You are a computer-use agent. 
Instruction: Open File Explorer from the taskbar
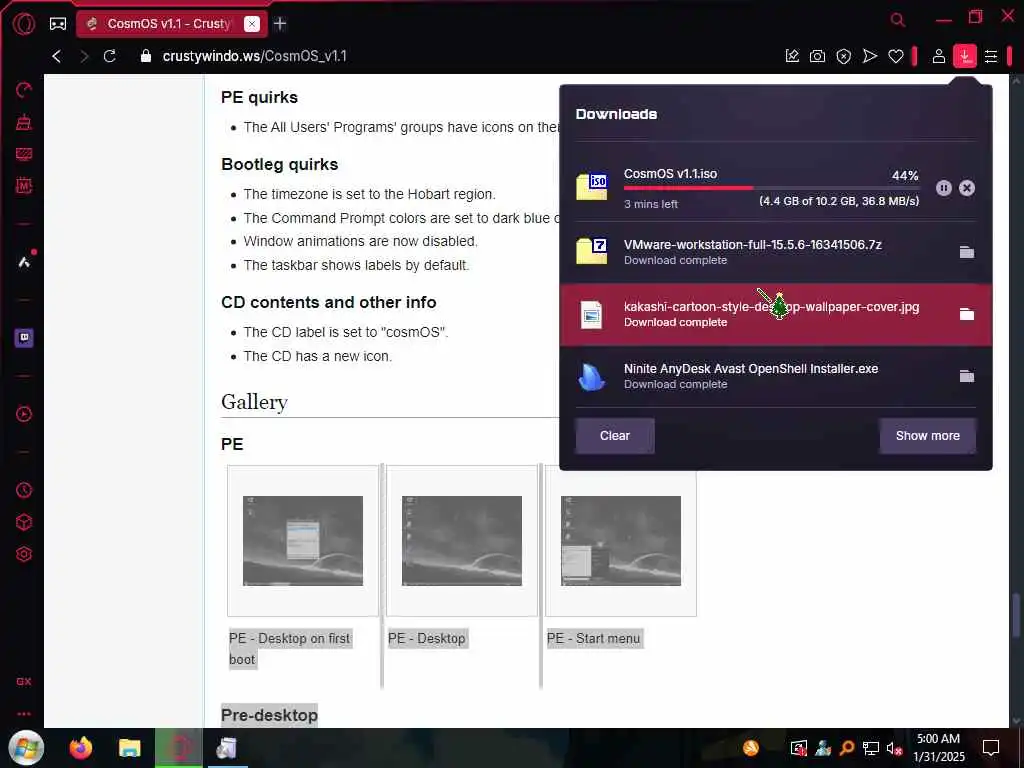(129, 748)
